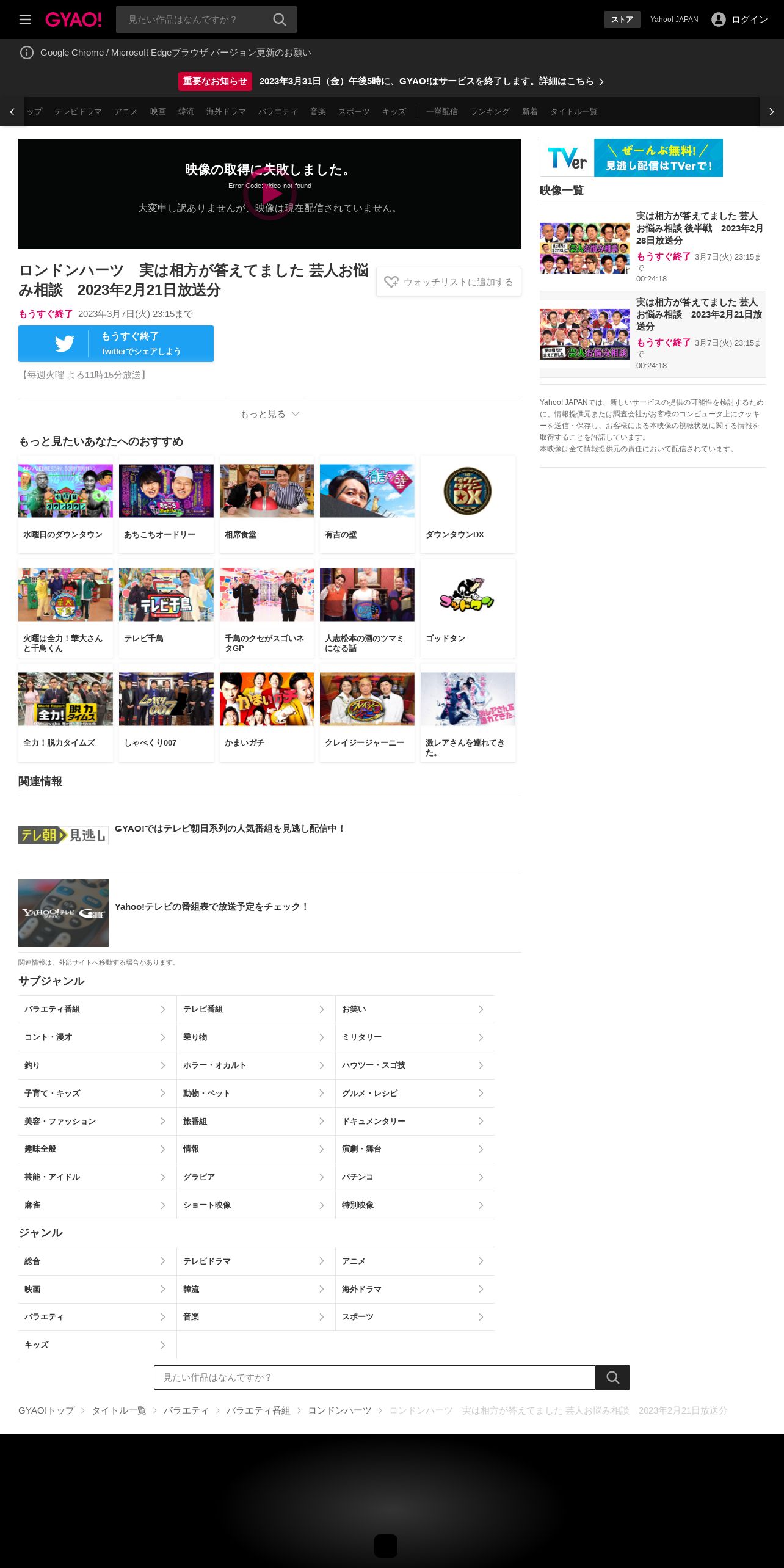Open 2月21日放送分 video in sidebar list
The height and width of the screenshot is (1568, 784).
(653, 334)
